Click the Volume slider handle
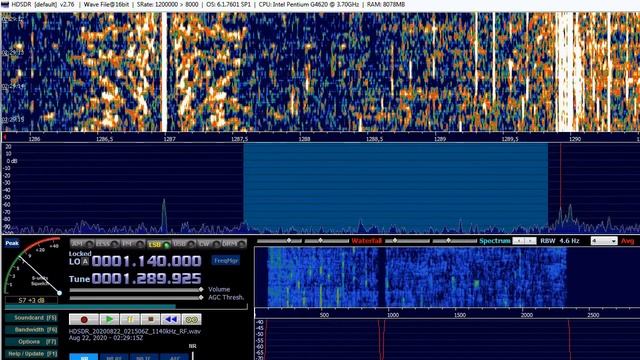The width and height of the screenshot is (640, 360). tap(200, 289)
